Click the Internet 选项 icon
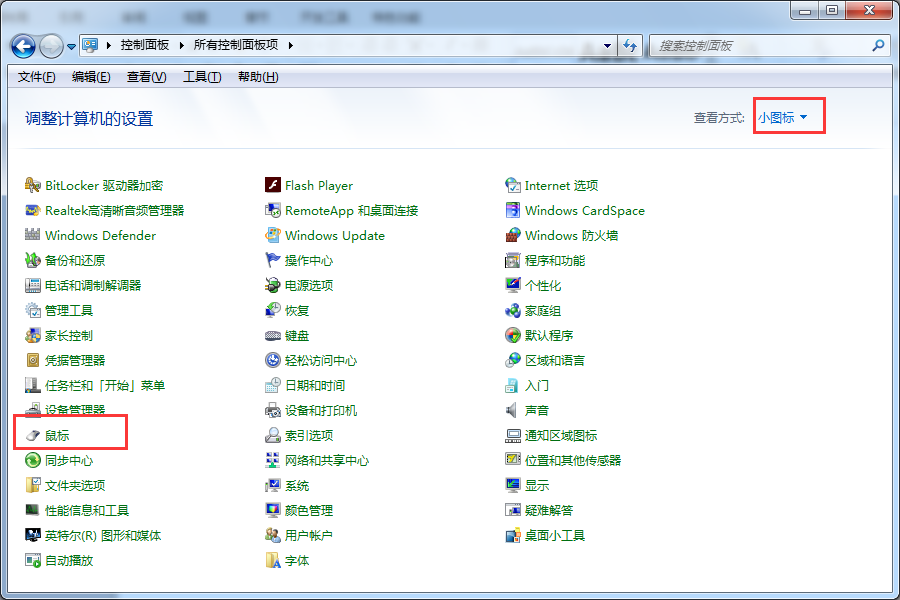Screen dimensions: 900x600 pyautogui.click(x=513, y=185)
